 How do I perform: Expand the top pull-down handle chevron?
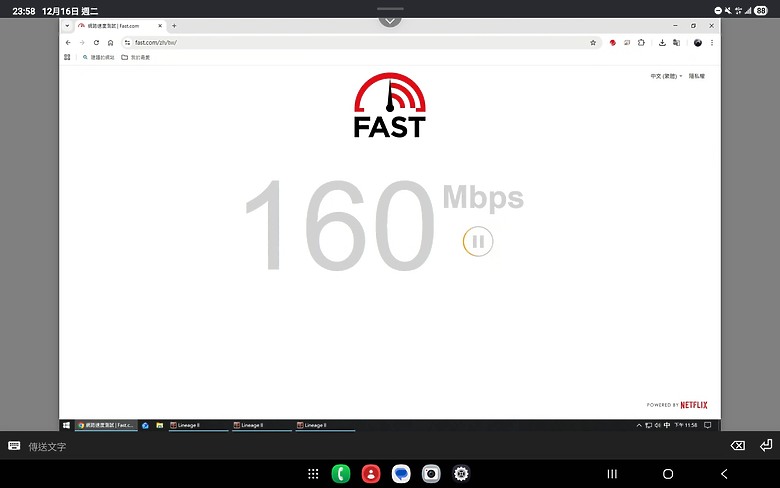click(x=390, y=21)
